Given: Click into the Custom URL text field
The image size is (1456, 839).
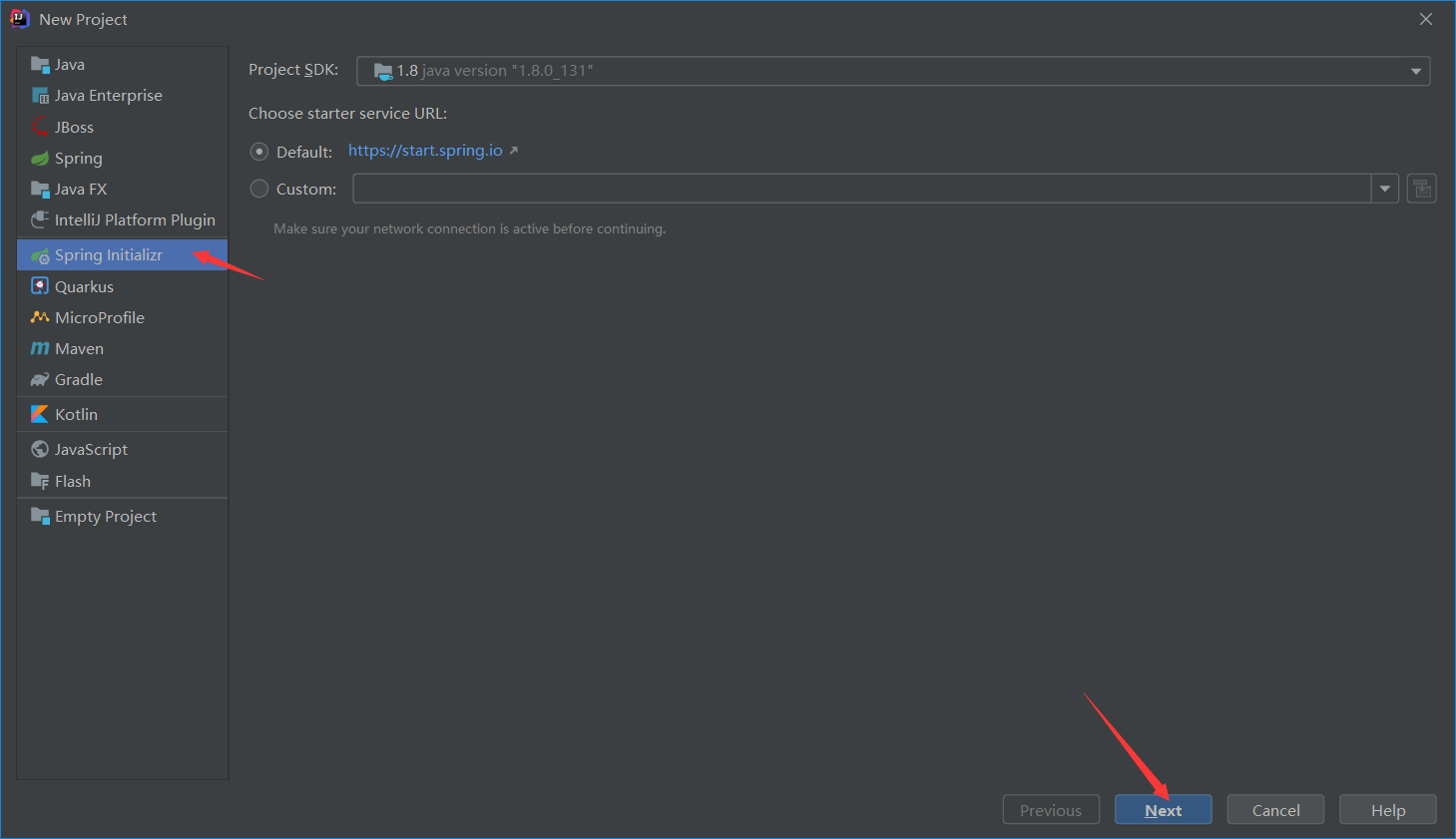Looking at the screenshot, I should 862,189.
